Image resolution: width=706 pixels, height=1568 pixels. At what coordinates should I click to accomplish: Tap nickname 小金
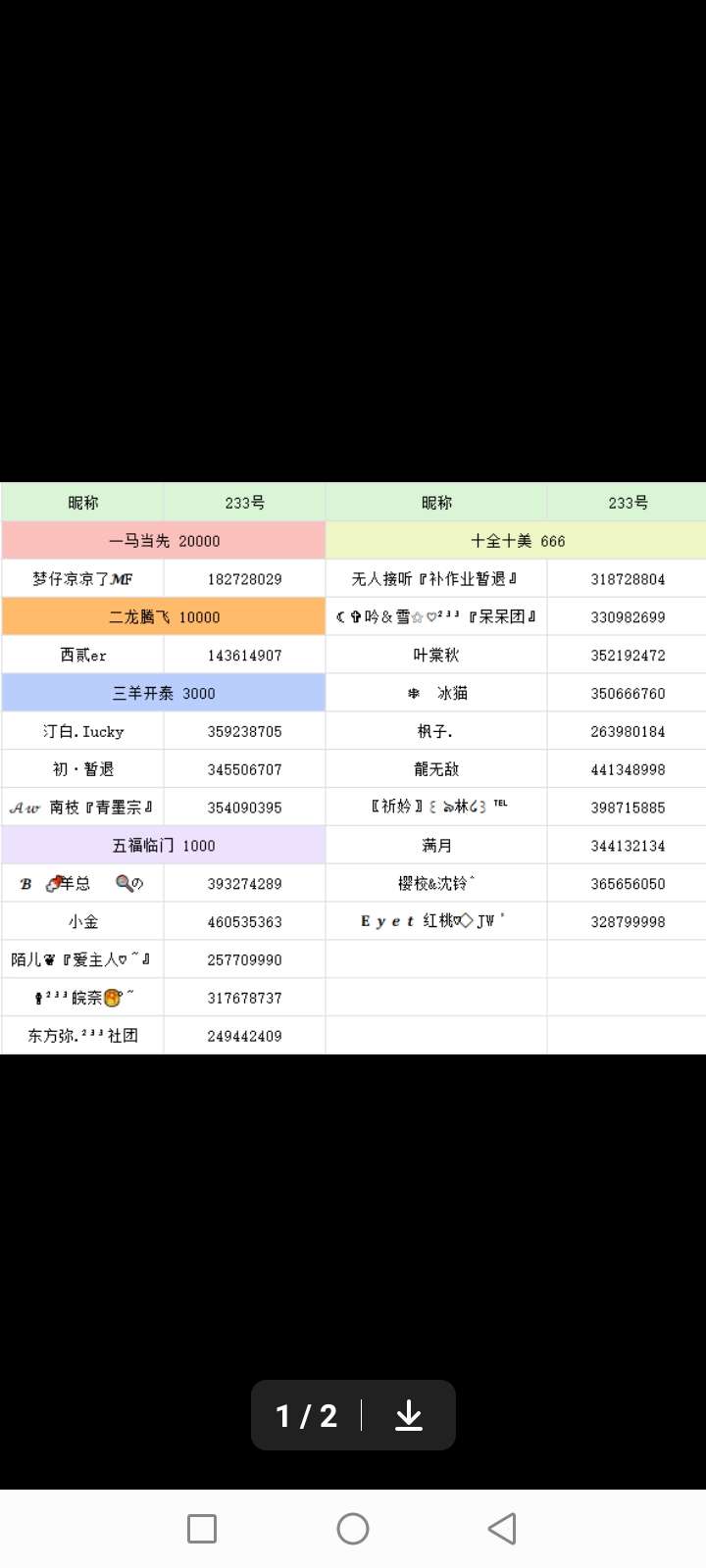(x=83, y=922)
